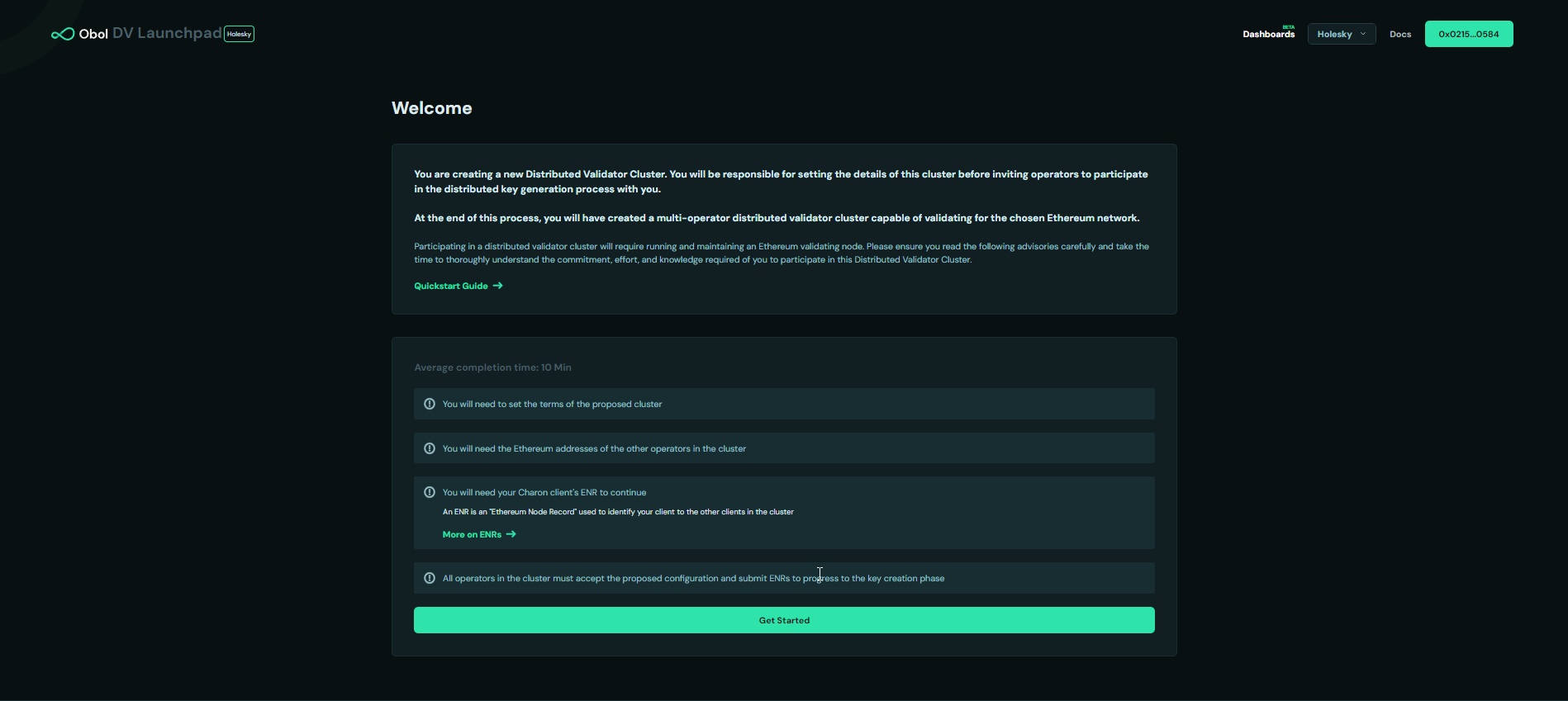
Task: Click info icon for Charon client ENR advisory
Action: (x=430, y=492)
